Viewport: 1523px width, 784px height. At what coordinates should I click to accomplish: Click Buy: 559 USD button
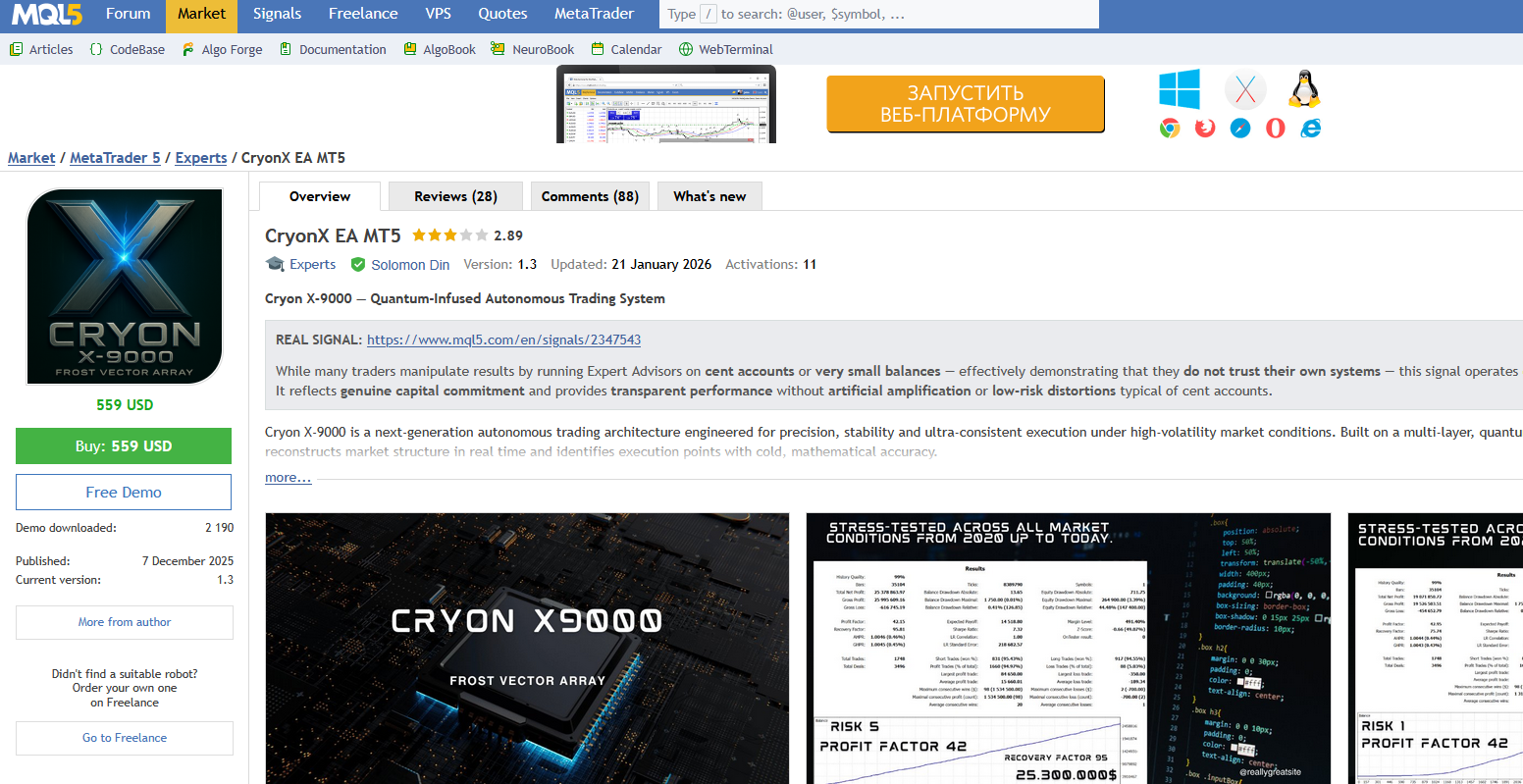pyautogui.click(x=124, y=445)
